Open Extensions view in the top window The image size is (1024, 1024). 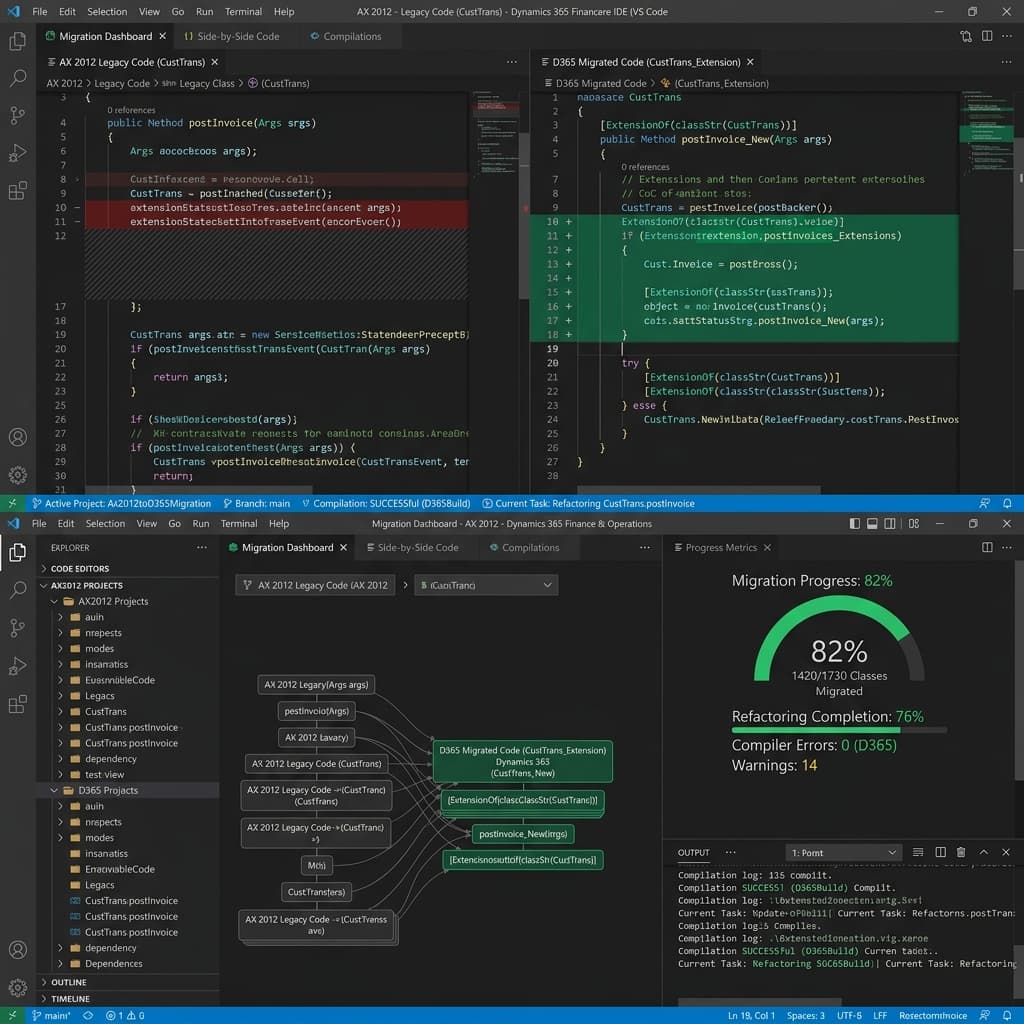pyautogui.click(x=18, y=191)
